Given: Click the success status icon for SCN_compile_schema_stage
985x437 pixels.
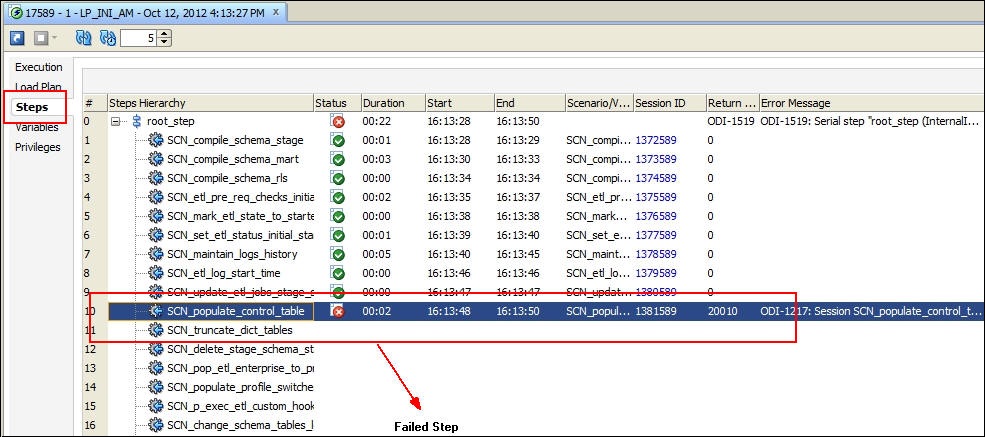Looking at the screenshot, I should pyautogui.click(x=338, y=140).
